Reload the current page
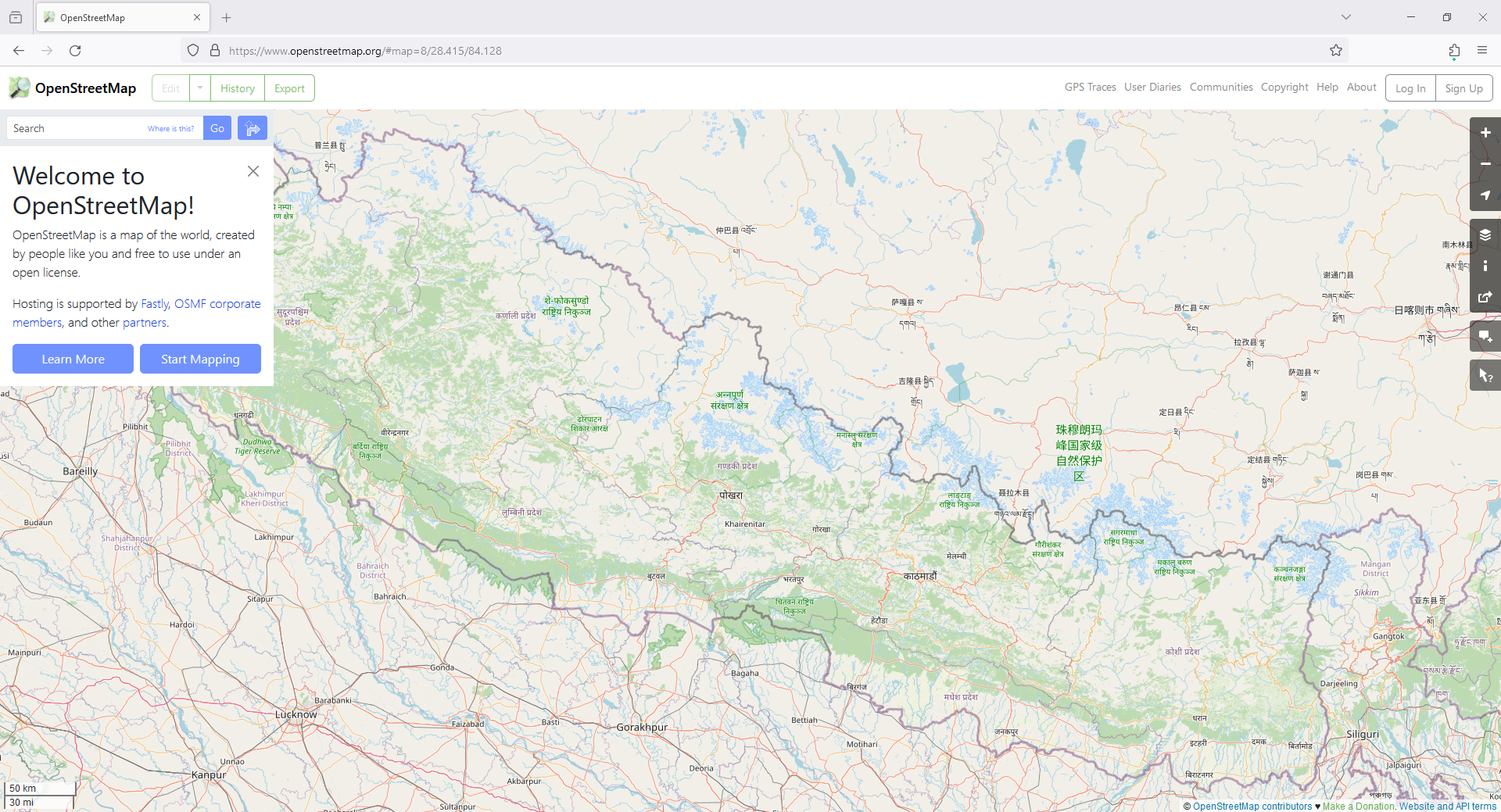Viewport: 1501px width, 812px height. coord(75,51)
